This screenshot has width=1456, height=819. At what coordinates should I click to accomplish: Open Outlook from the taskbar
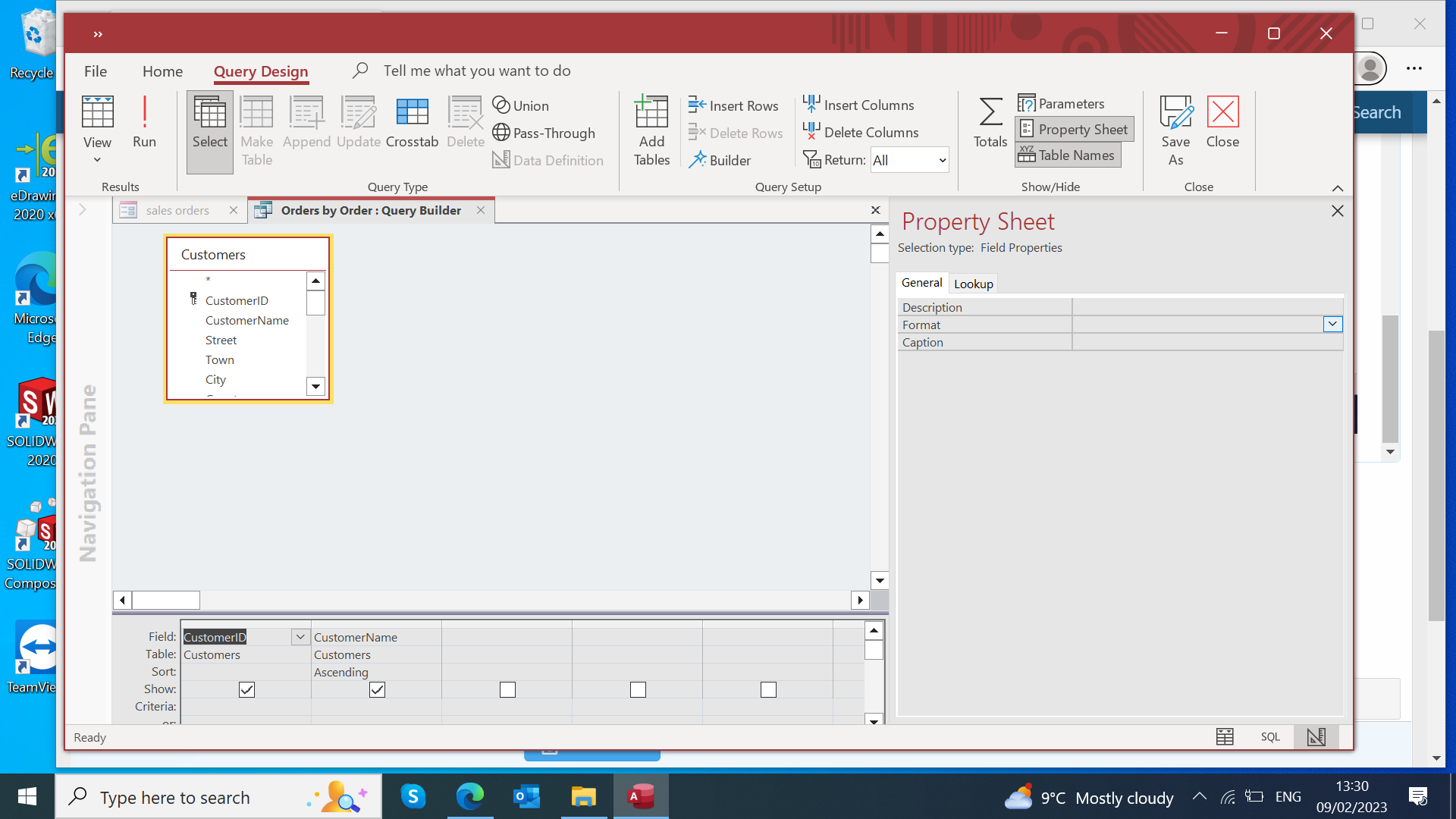pos(526,797)
